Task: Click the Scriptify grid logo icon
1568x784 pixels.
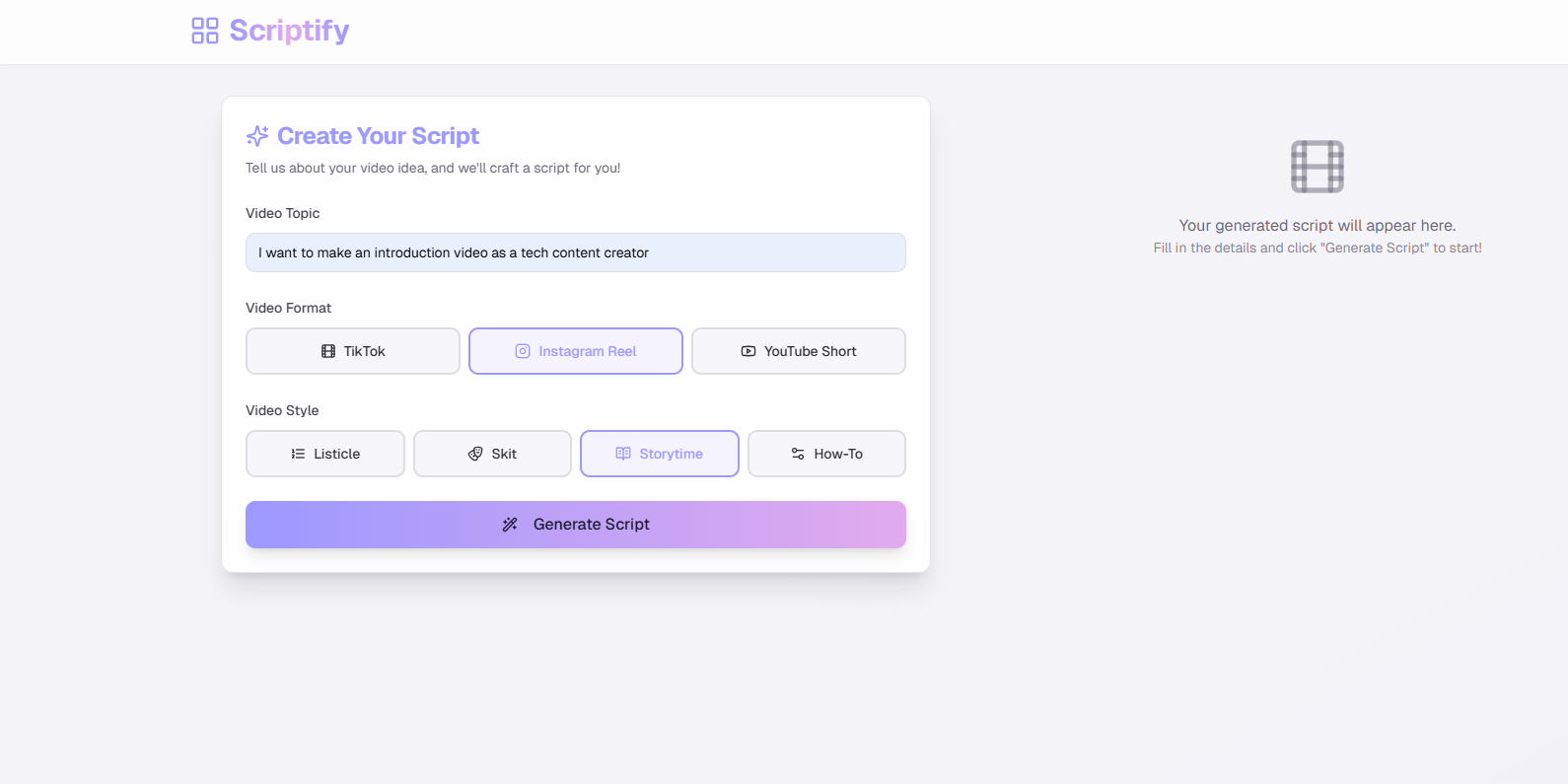Action: point(204,31)
